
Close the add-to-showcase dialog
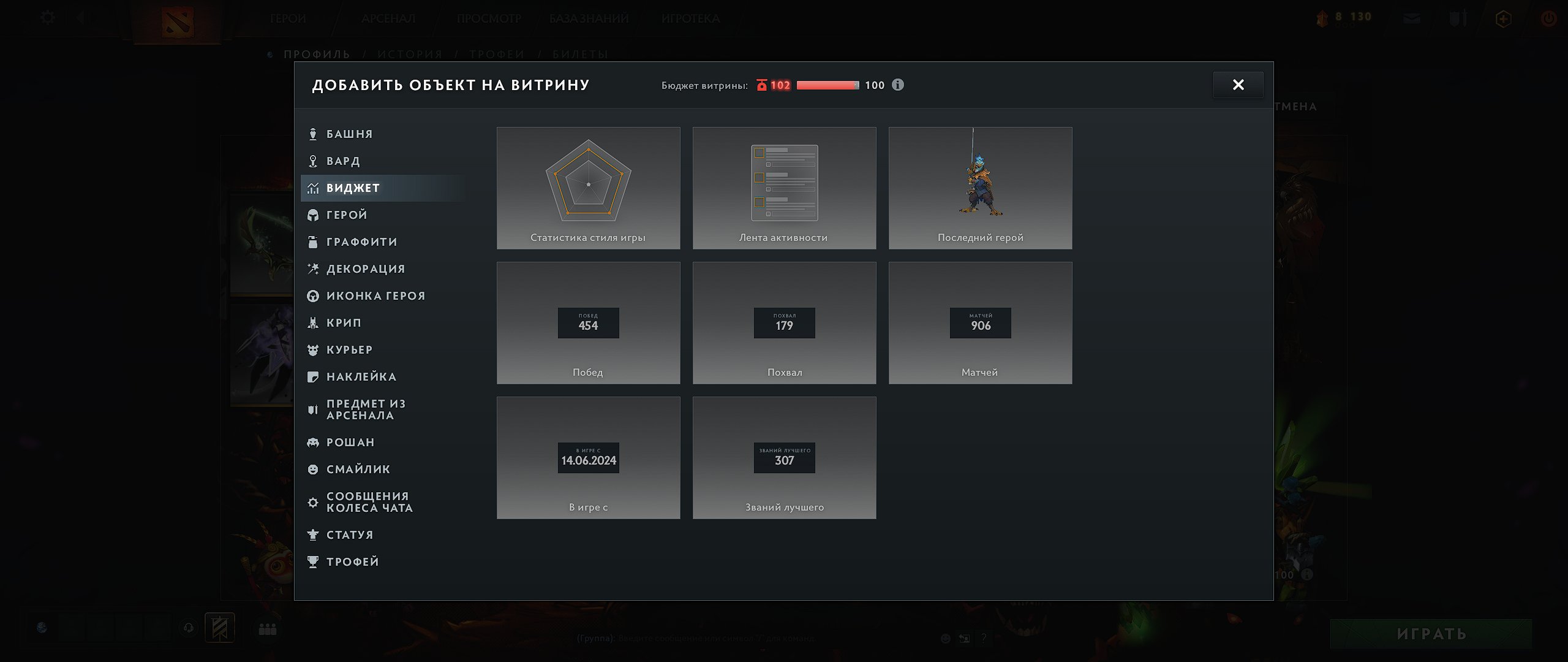(x=1238, y=85)
